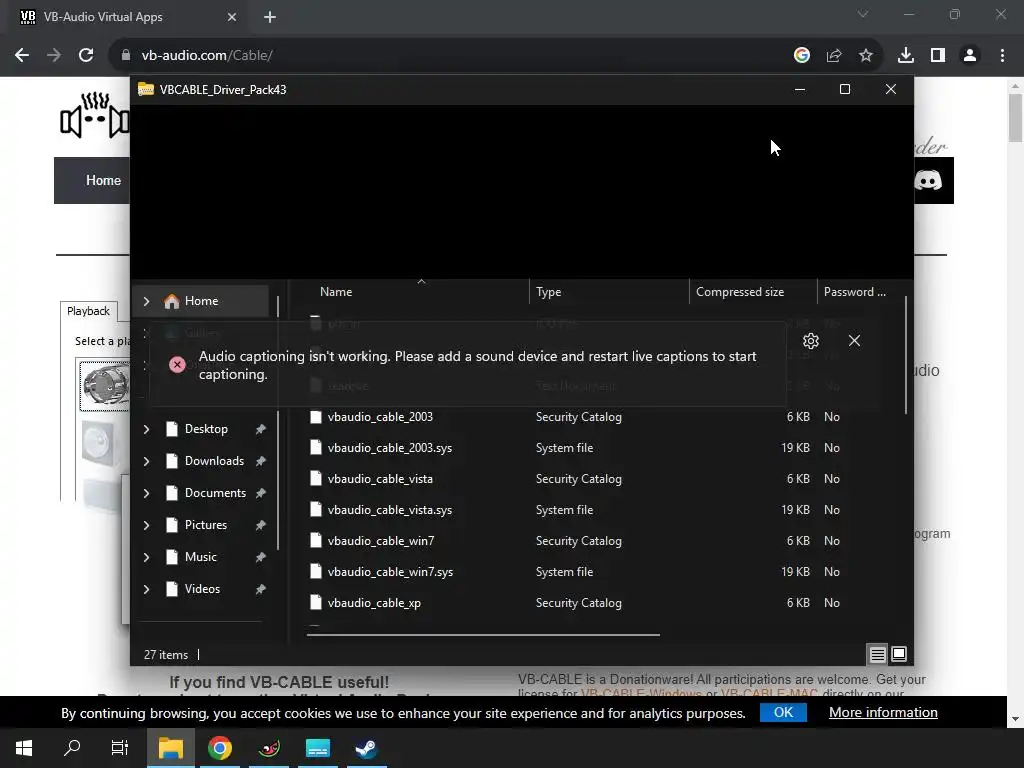Screen dimensions: 1024x768
Task: Select Home in navigation pane
Action: pos(201,301)
